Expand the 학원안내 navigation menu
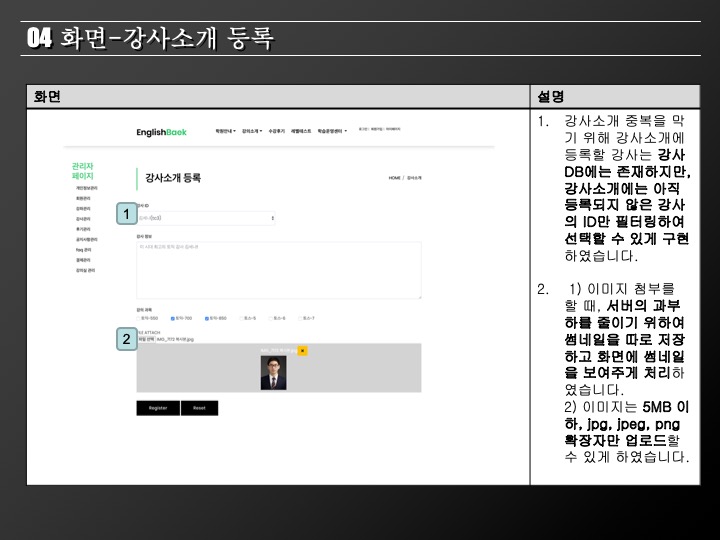 coord(225,131)
